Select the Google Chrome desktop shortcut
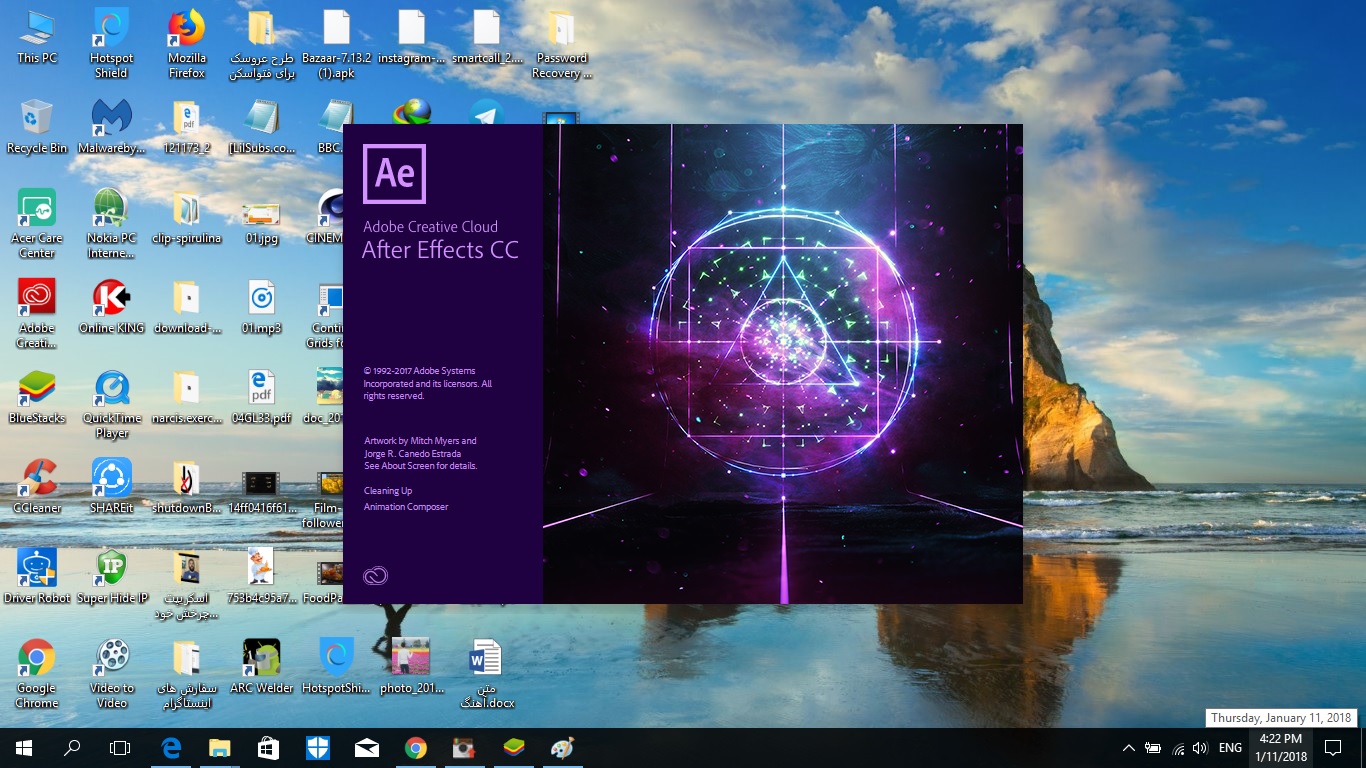The height and width of the screenshot is (768, 1366). click(x=37, y=674)
